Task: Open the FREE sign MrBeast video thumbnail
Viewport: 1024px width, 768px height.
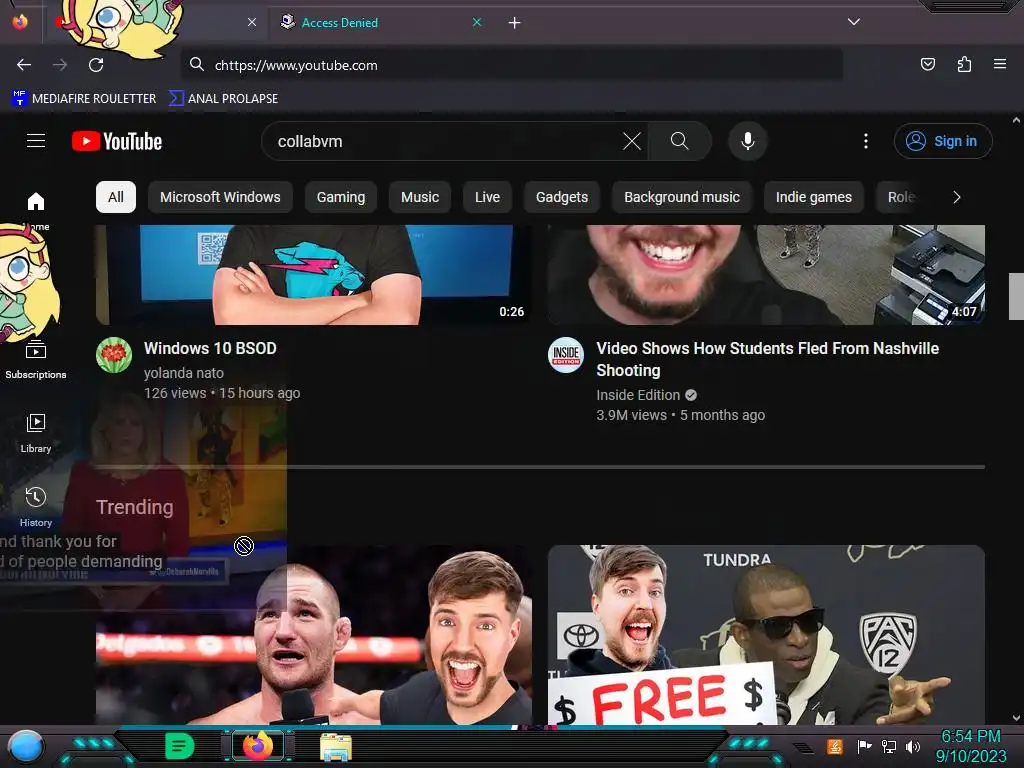Action: tap(766, 635)
